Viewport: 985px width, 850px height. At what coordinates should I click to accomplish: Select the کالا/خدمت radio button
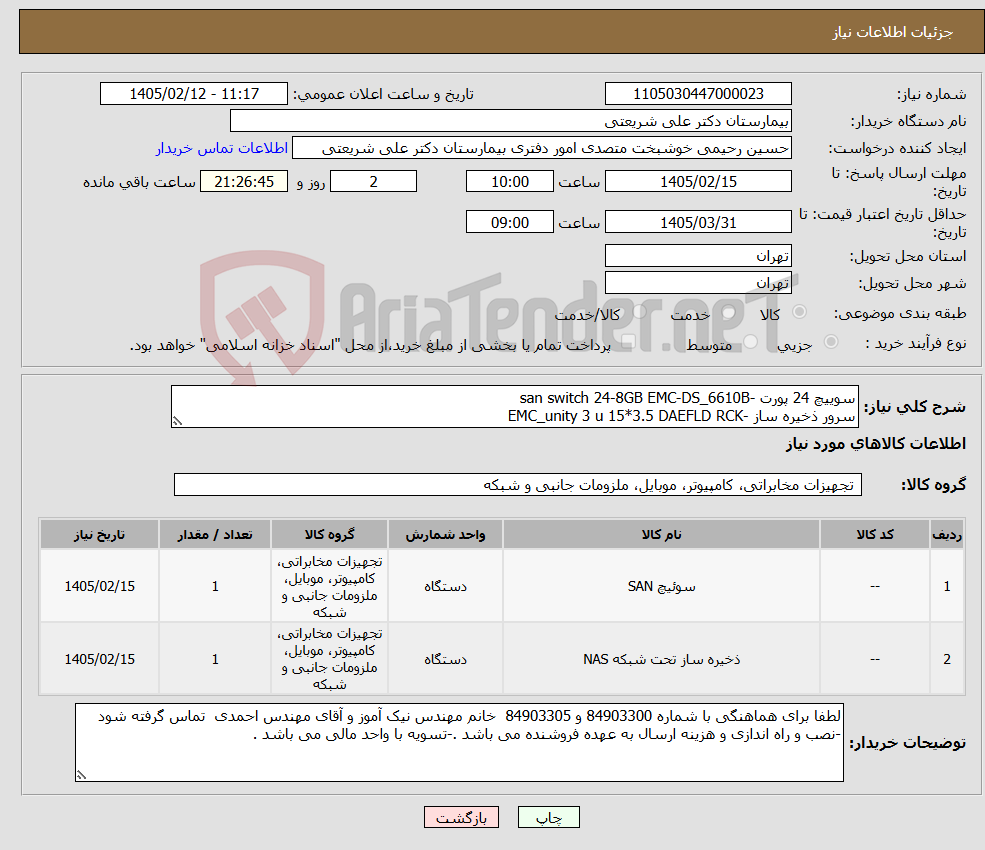(639, 312)
